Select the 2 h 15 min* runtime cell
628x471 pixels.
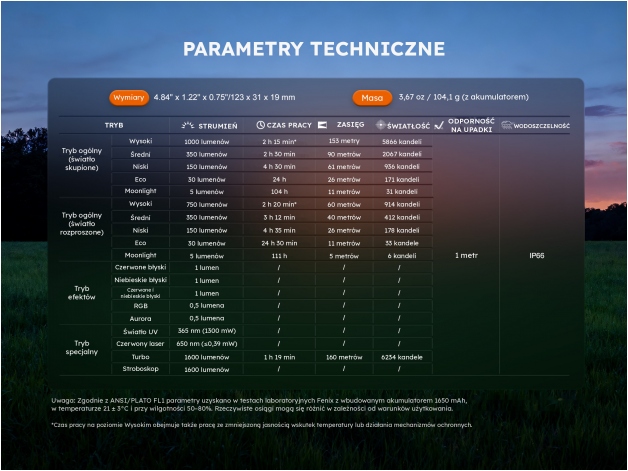click(x=280, y=141)
